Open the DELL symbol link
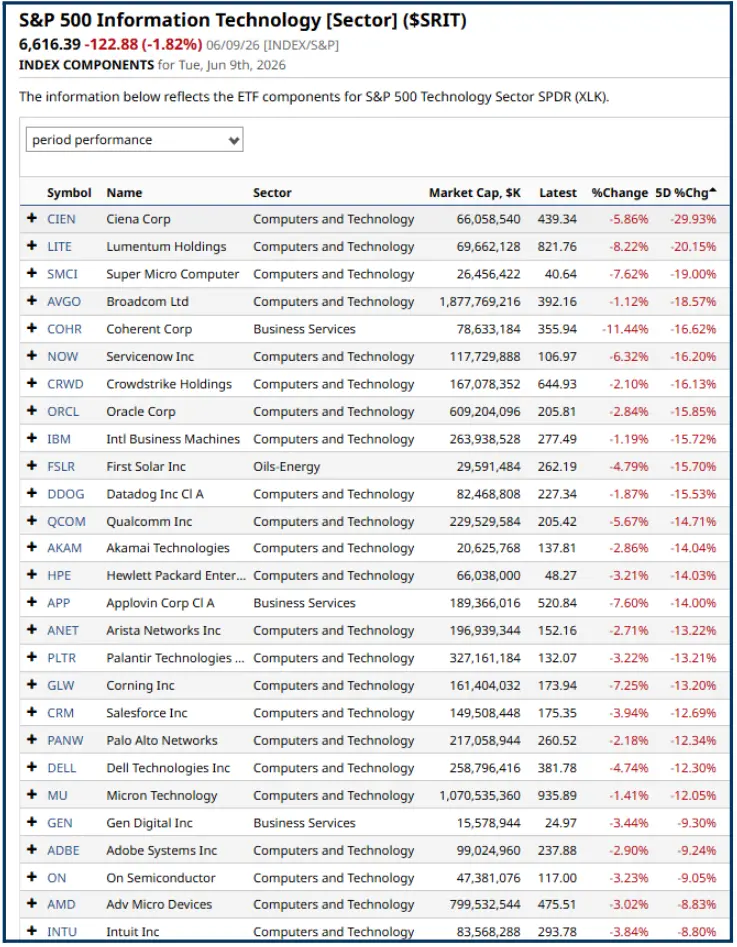The height and width of the screenshot is (947, 737). pyautogui.click(x=62, y=768)
